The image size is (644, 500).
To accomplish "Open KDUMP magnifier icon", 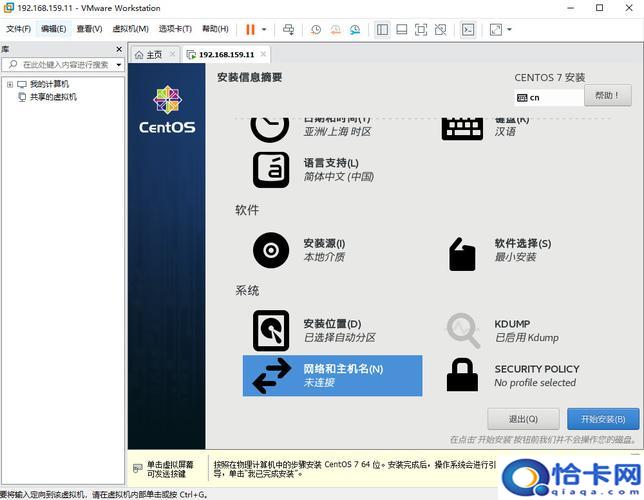I will [463, 331].
